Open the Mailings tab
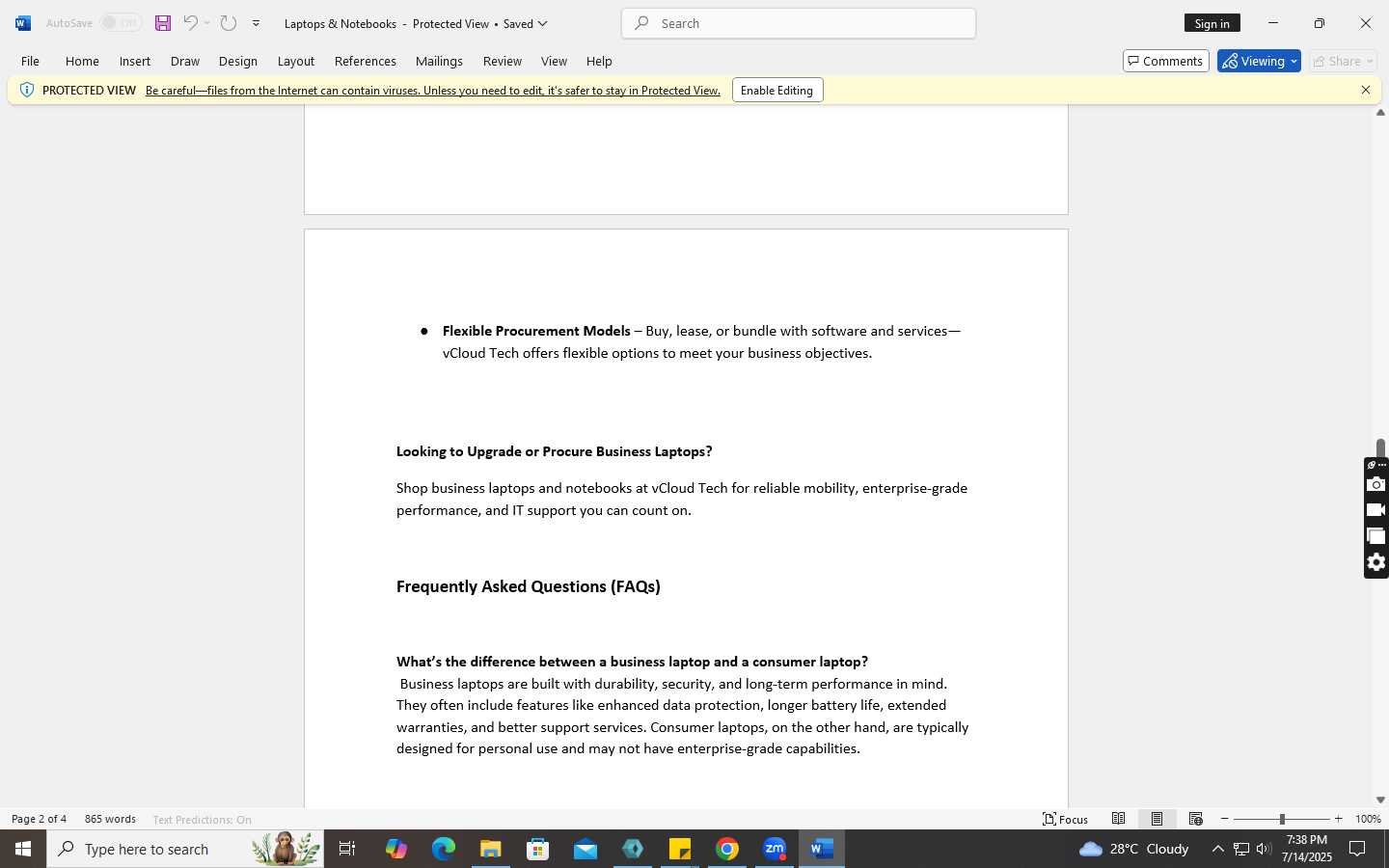 439,61
